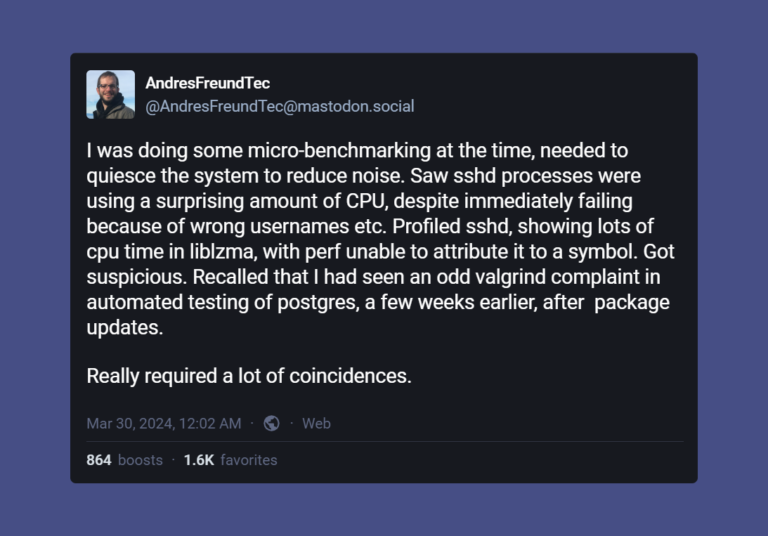View the 1.6K favorites list
The width and height of the screenshot is (768, 536).
click(230, 460)
